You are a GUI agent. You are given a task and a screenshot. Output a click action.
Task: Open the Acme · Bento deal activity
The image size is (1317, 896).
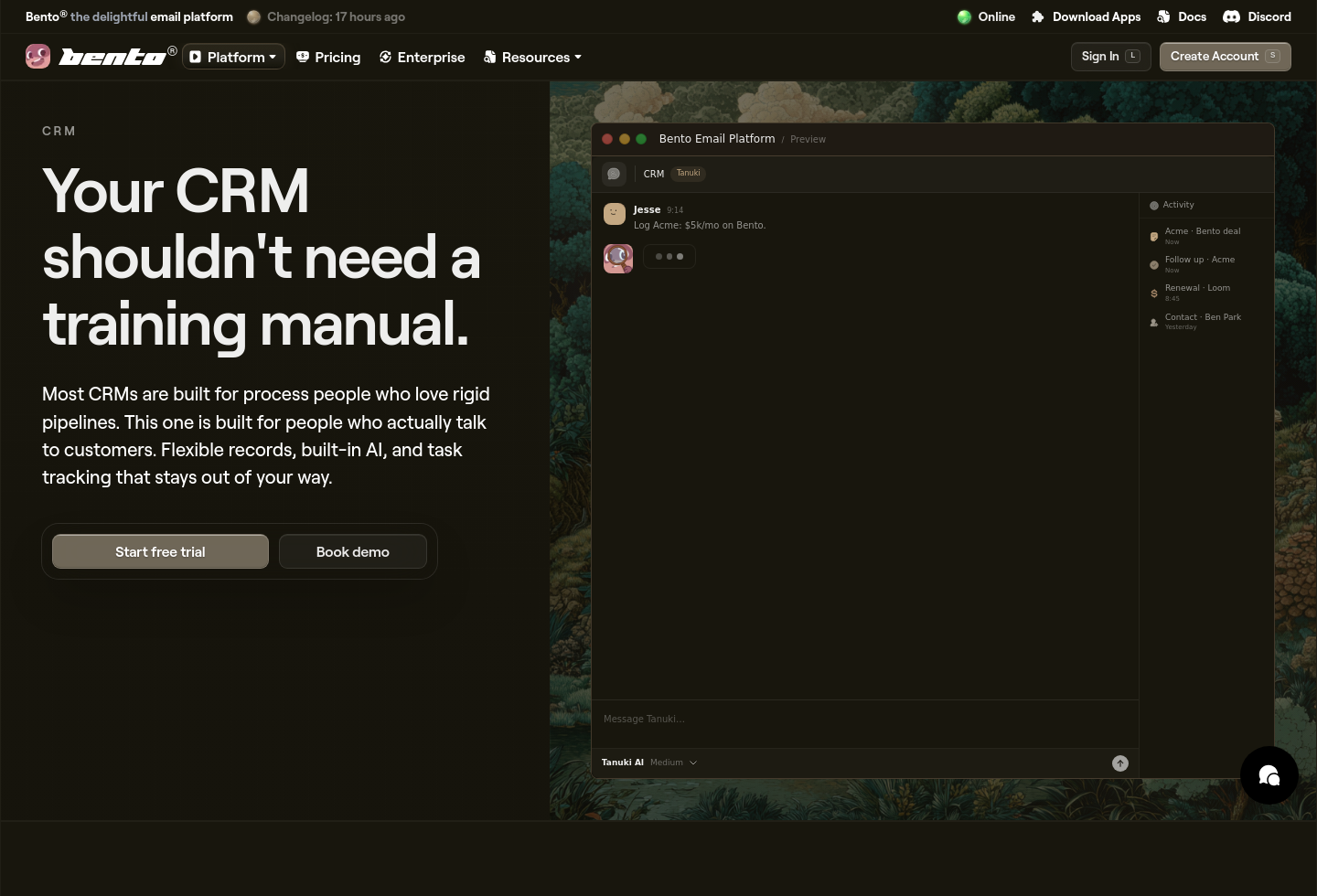pos(1202,235)
